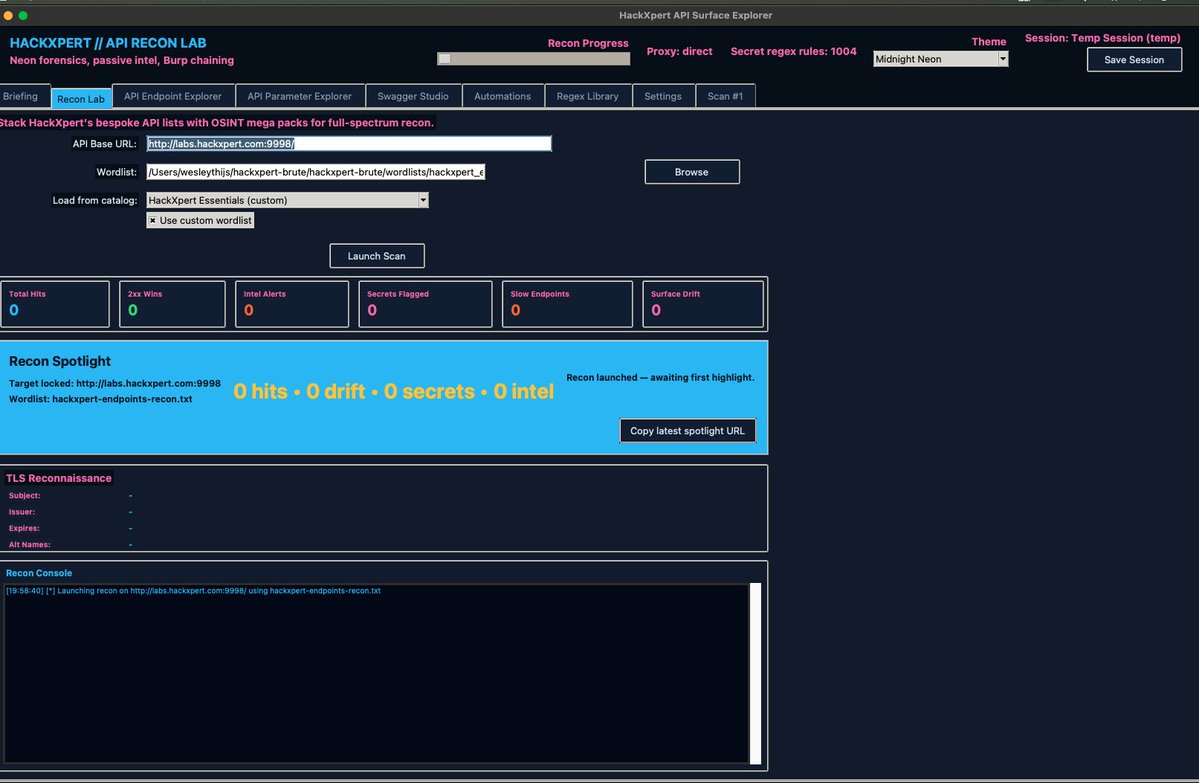Click the spotlight Wordlist filename text
The height and width of the screenshot is (783, 1199).
(101, 399)
